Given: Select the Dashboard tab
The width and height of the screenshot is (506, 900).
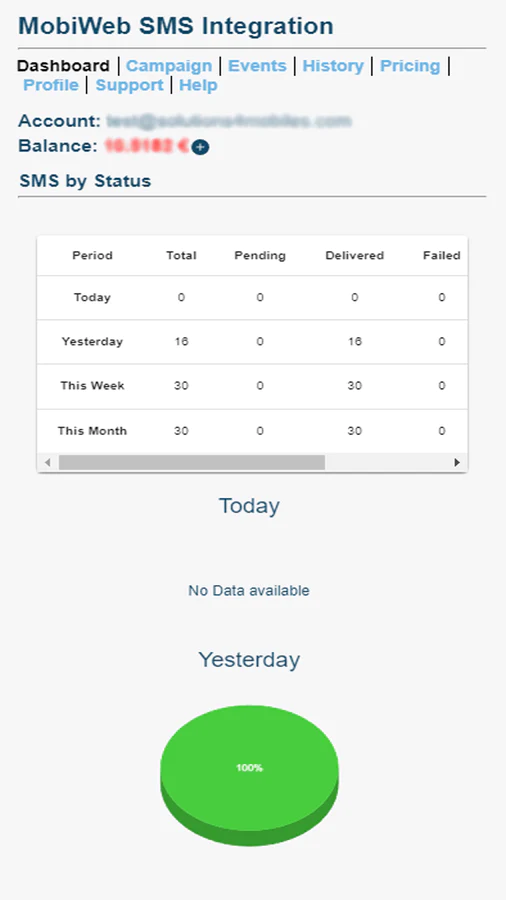Looking at the screenshot, I should point(63,66).
